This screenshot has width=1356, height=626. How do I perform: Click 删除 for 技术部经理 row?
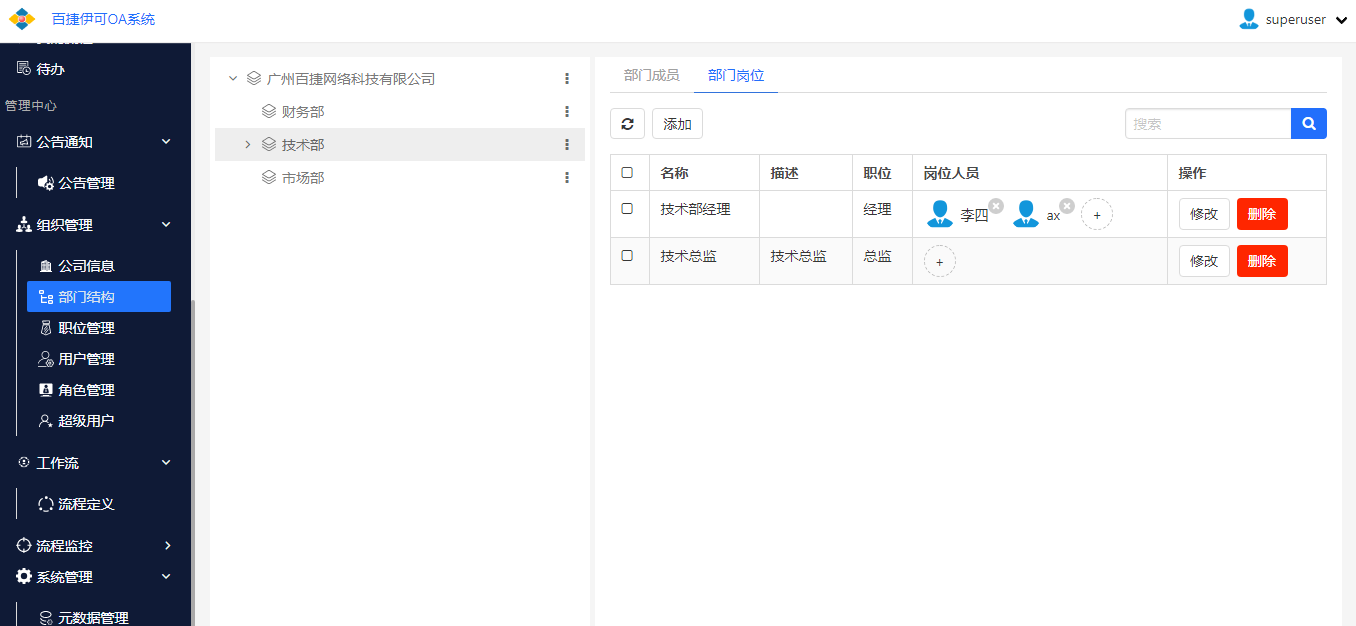pyautogui.click(x=1262, y=214)
